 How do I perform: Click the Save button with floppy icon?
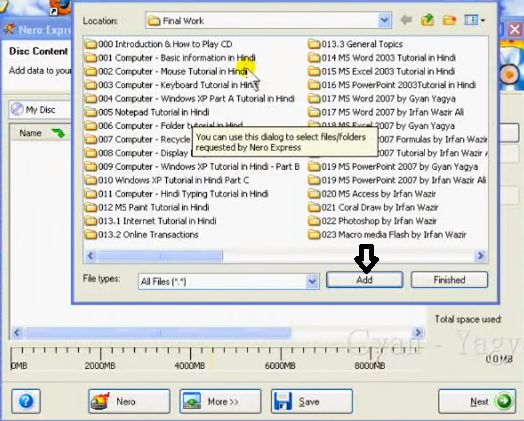[x=312, y=401]
